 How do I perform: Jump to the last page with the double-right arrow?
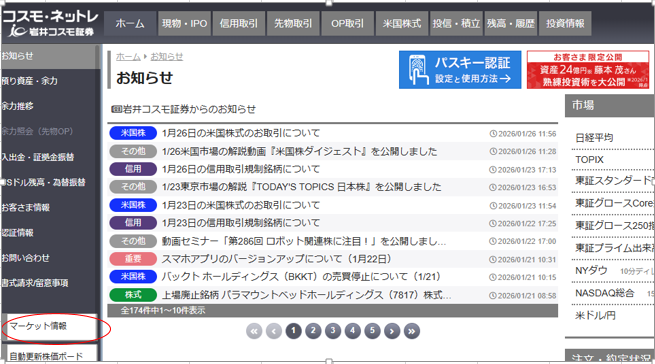tap(411, 331)
